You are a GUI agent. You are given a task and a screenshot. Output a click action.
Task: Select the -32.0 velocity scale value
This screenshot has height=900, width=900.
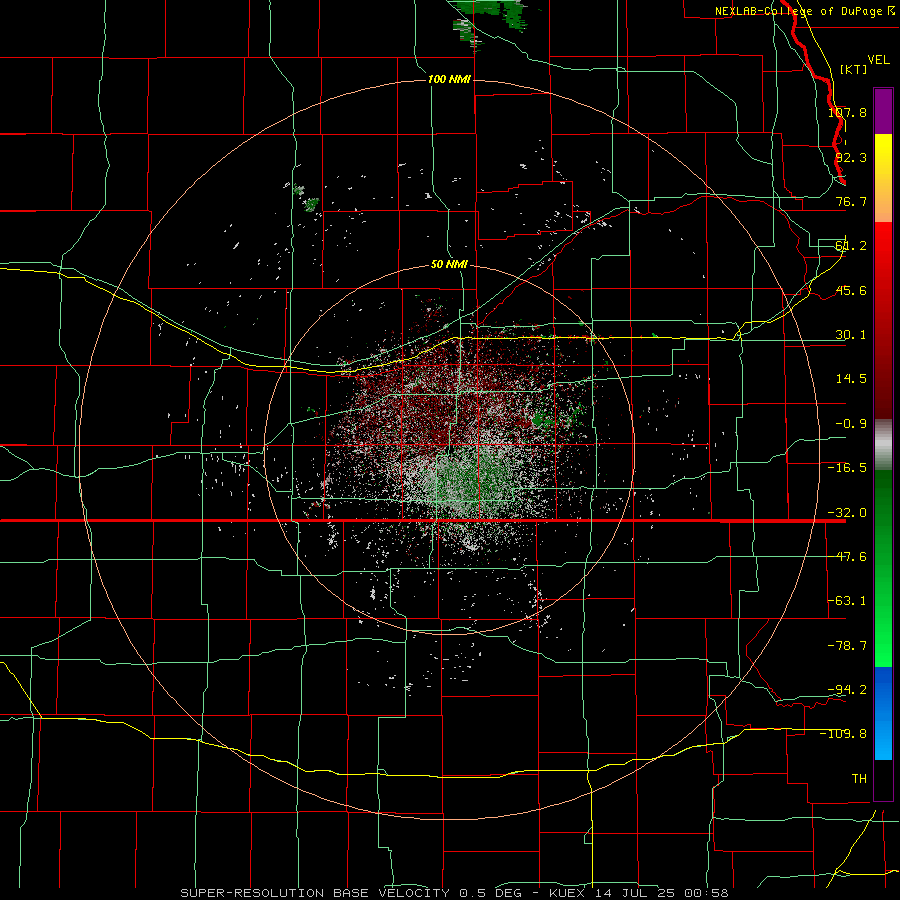tap(847, 513)
